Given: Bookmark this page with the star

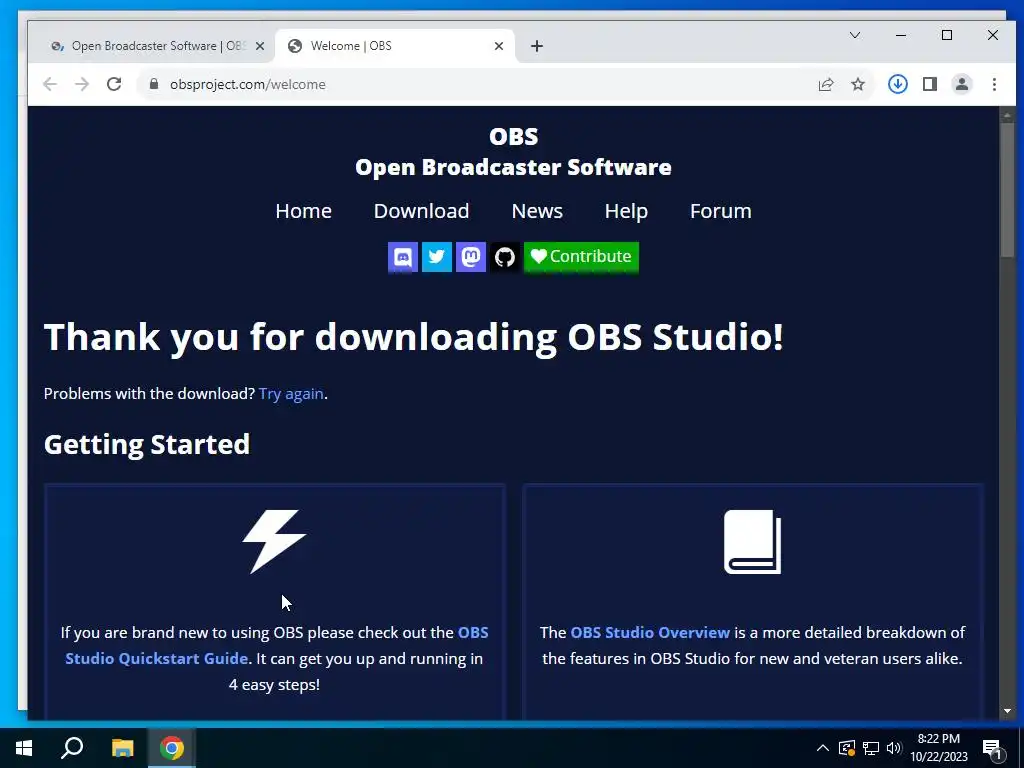Looking at the screenshot, I should click(x=858, y=84).
